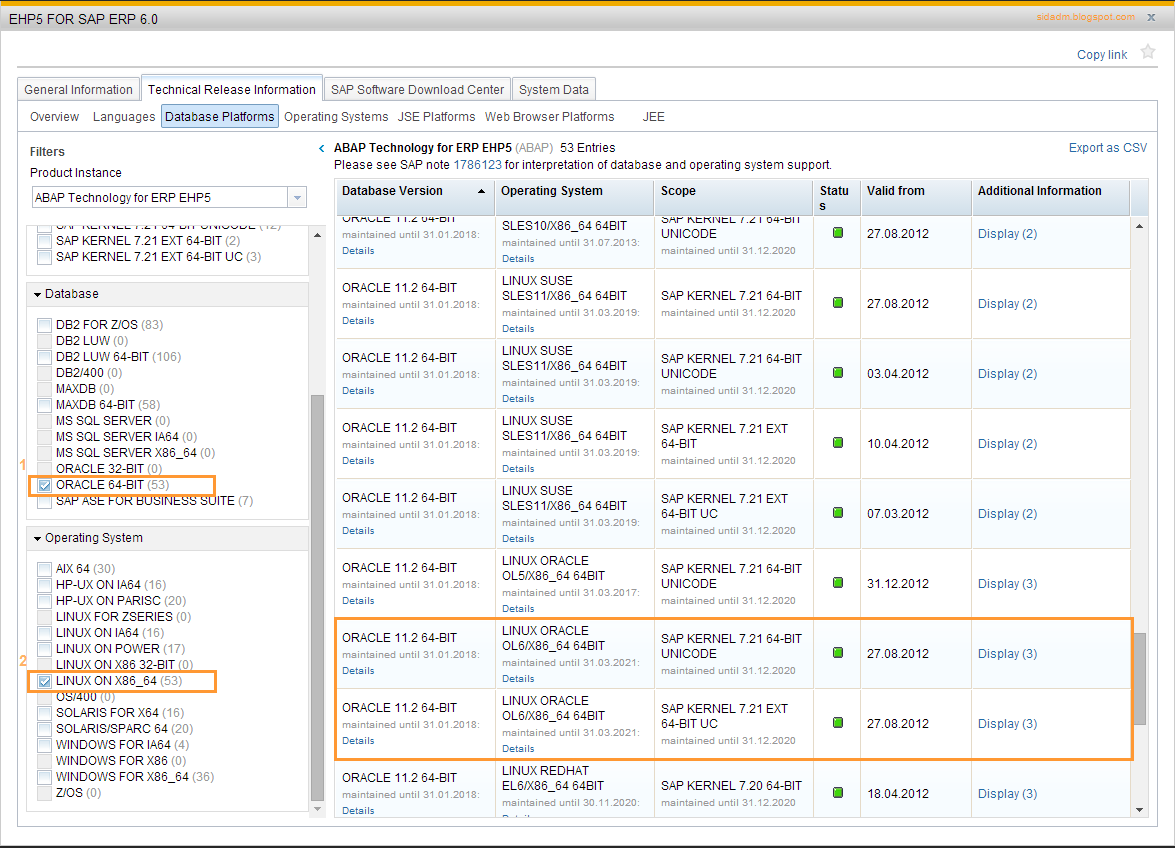Viewport: 1175px width, 848px height.
Task: Click the Export as CSV link
Action: (1107, 147)
